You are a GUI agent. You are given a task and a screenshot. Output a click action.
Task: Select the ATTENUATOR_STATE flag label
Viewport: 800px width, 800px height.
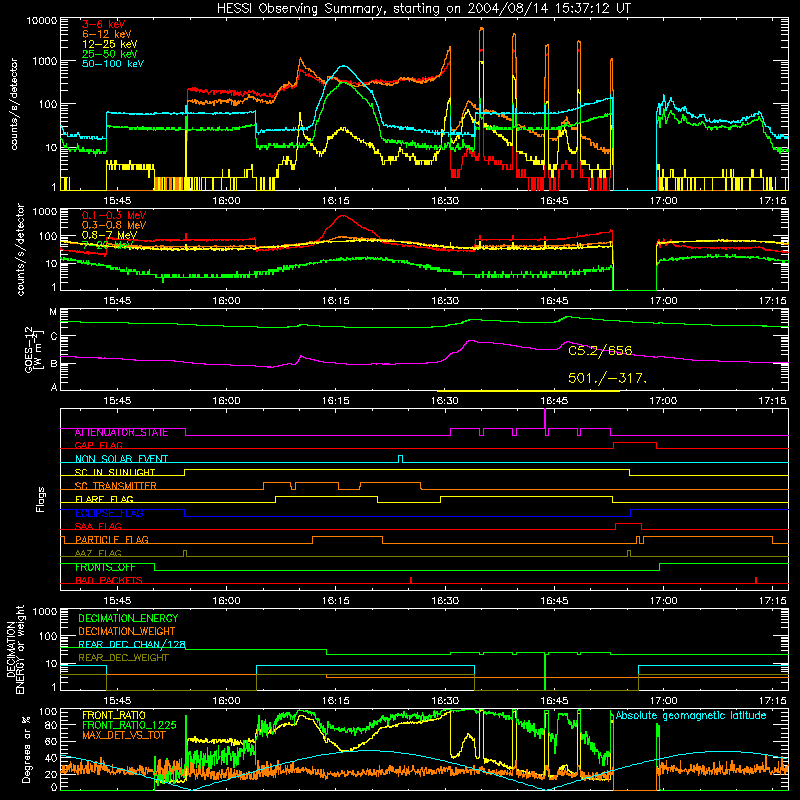point(121,433)
